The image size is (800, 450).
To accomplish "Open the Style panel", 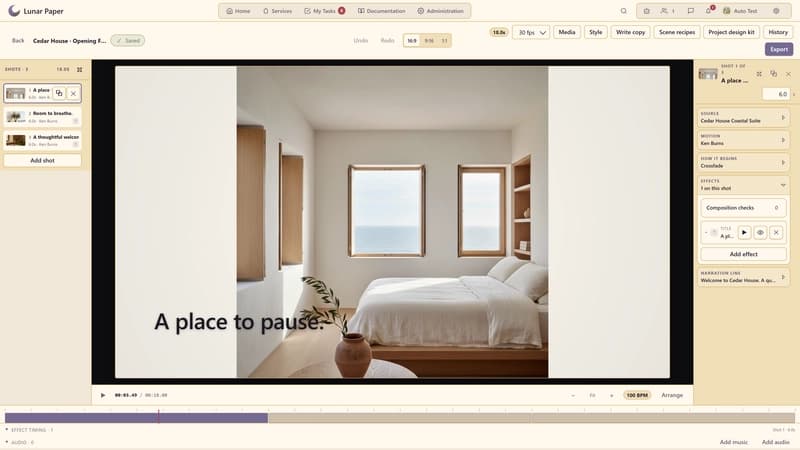I will coord(595,32).
